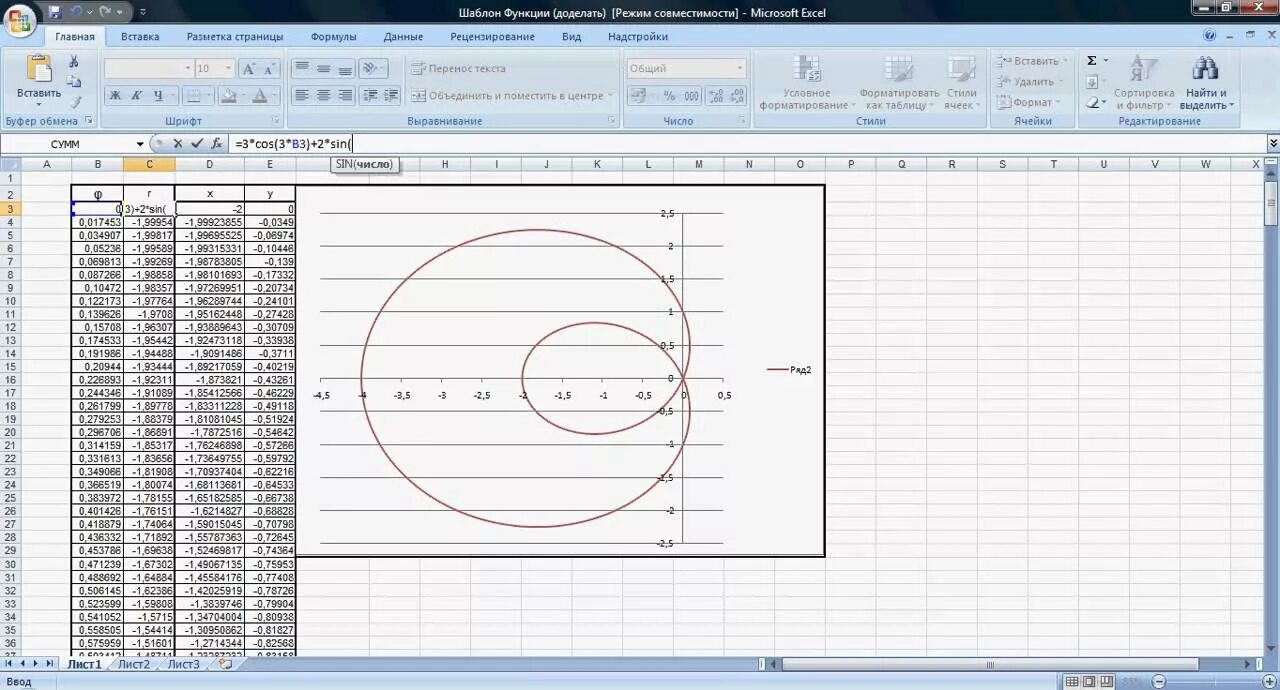Open Условное форматирование menu
1280x690 pixels.
tap(806, 82)
